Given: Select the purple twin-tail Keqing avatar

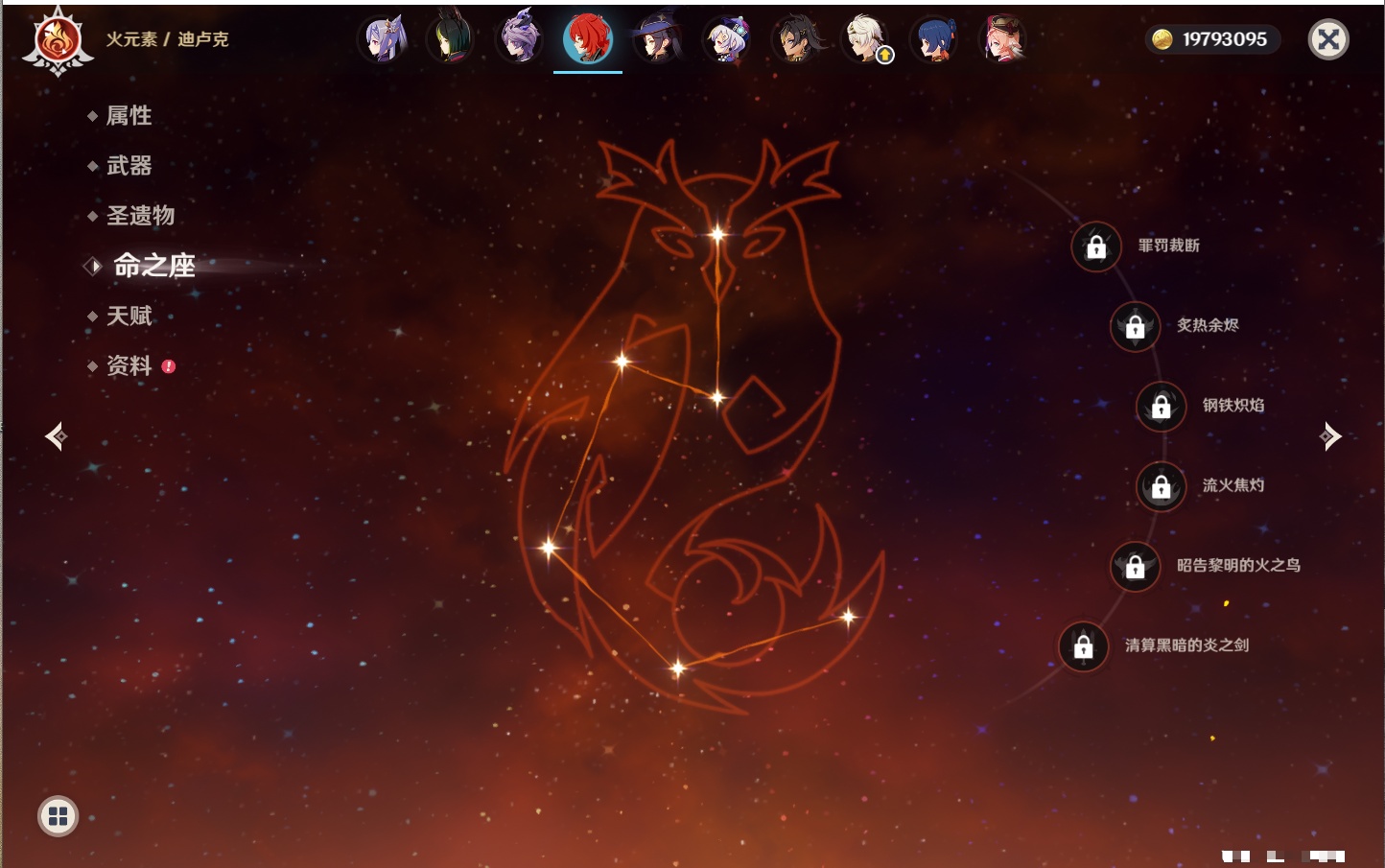Looking at the screenshot, I should pos(384,40).
